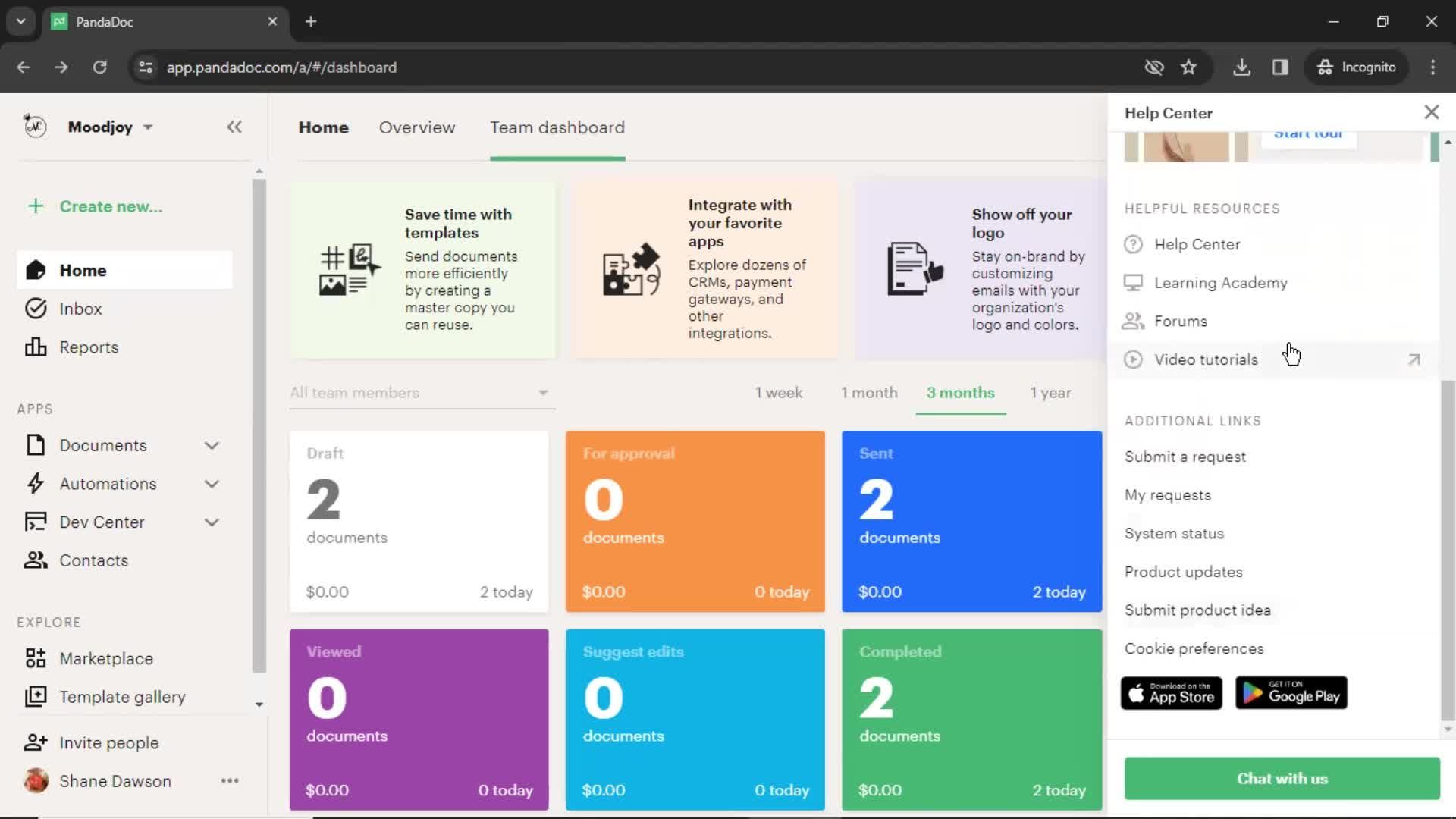Viewport: 1456px width, 819px height.
Task: Open the browser downloads icon
Action: (x=1241, y=67)
